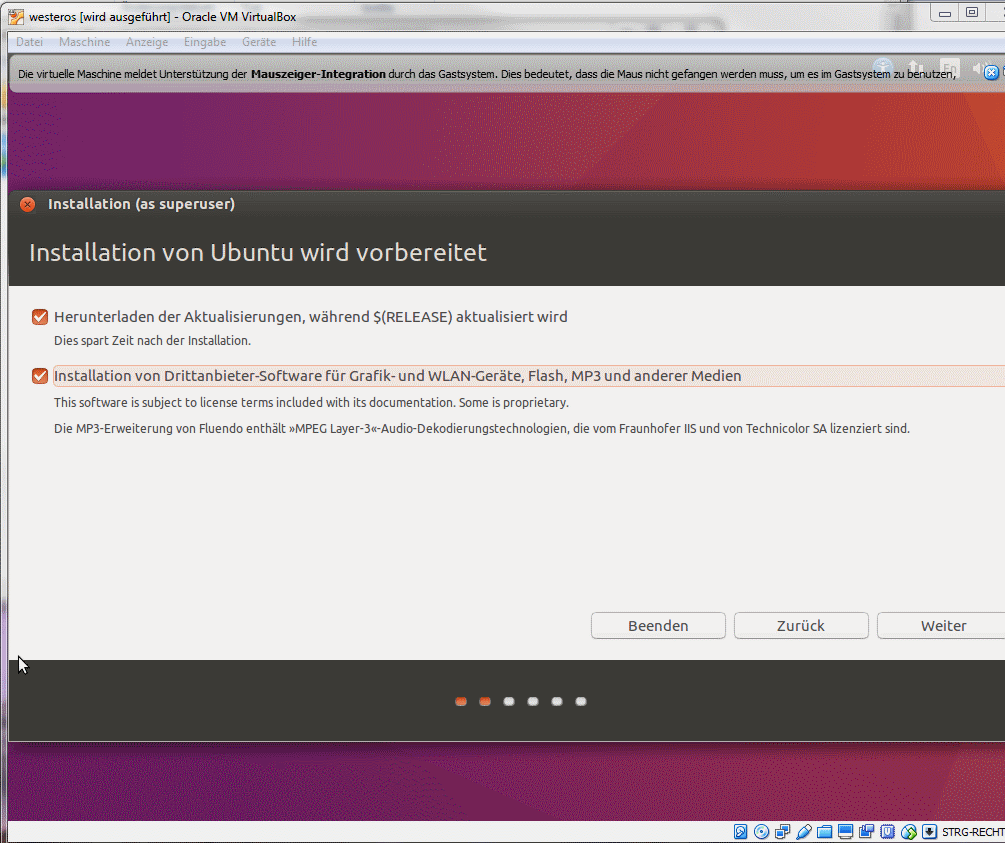The width and height of the screenshot is (1005, 843).
Task: Click the heading Installation von Ubuntu wird vorbereitet
Action: (258, 253)
